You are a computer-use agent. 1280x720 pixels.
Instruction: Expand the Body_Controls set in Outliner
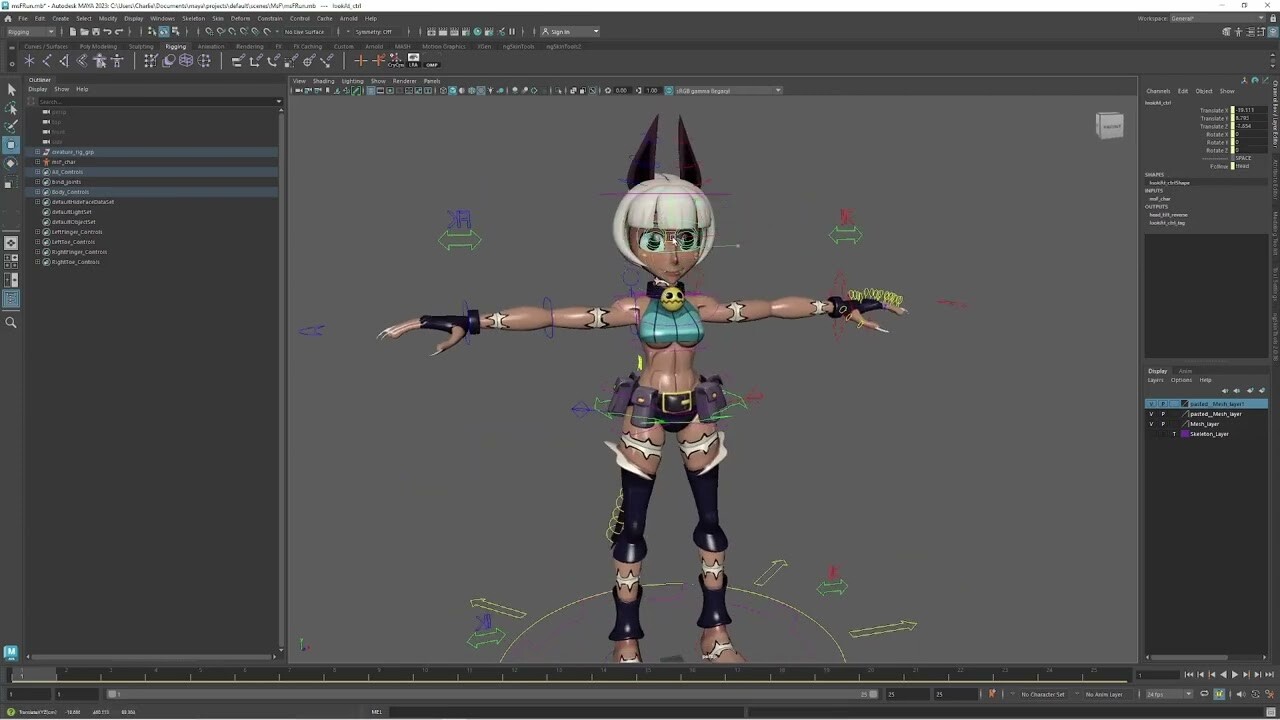[37, 192]
